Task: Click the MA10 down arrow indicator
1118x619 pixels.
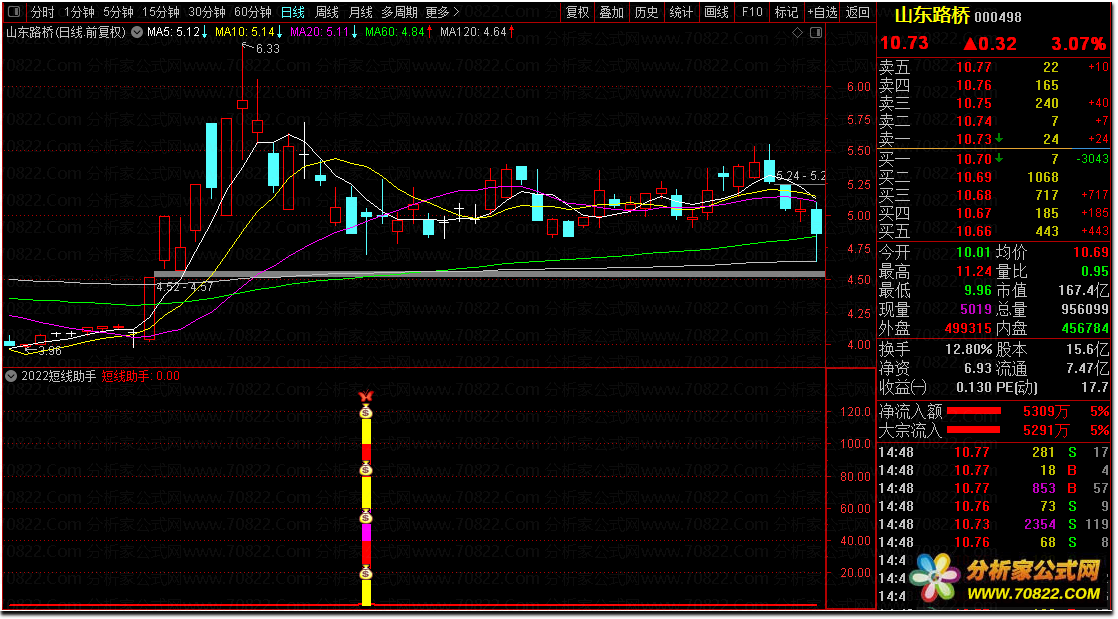Action: coord(280,32)
